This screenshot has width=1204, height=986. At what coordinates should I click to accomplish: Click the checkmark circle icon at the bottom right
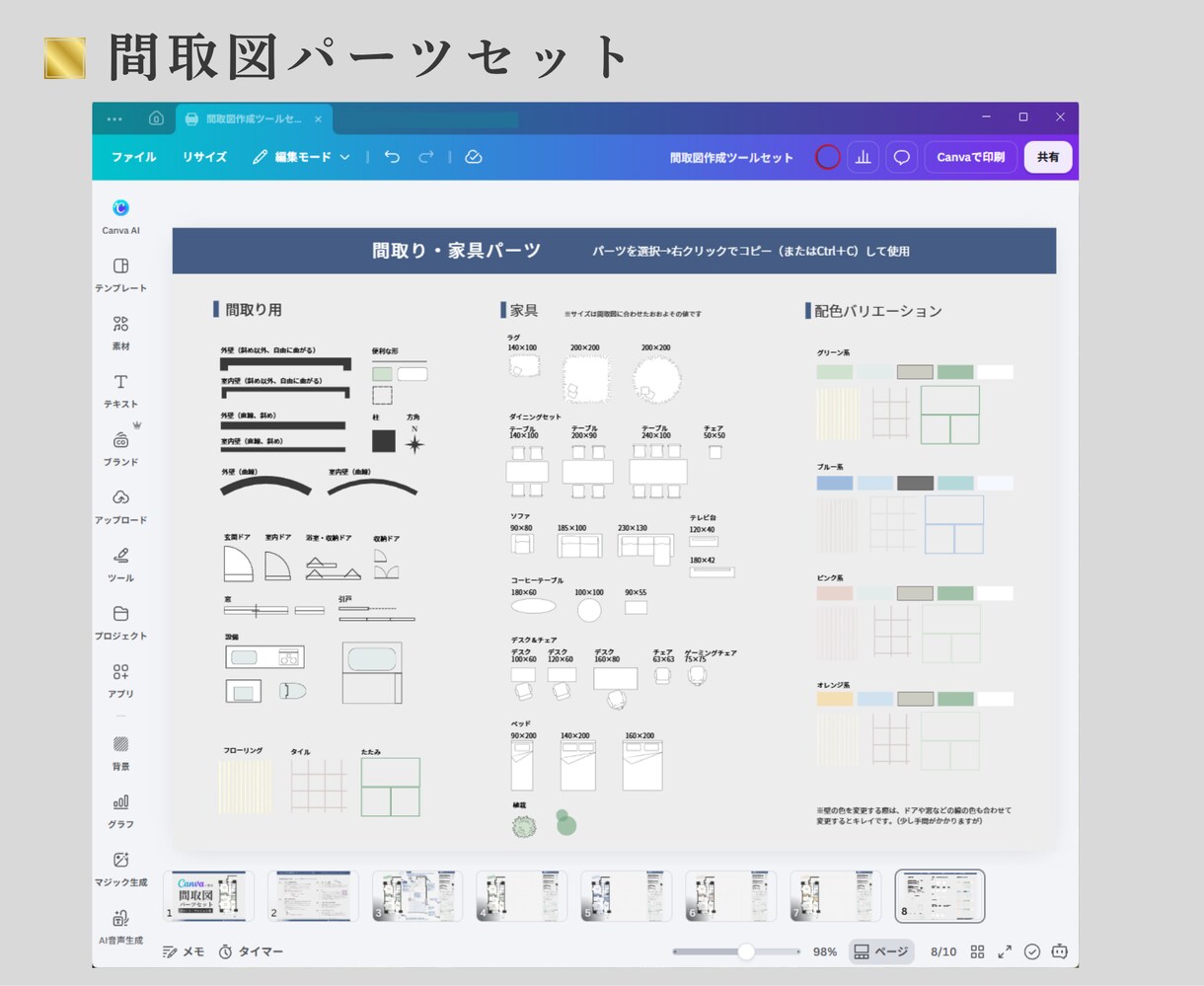1032,951
